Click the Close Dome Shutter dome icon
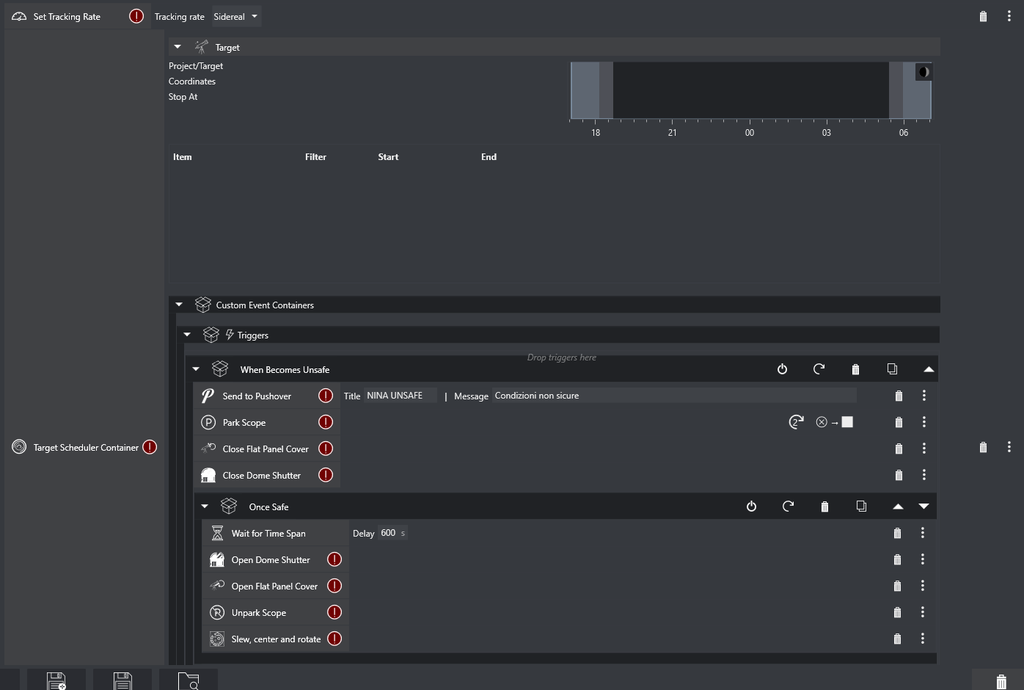Screen dimensions: 1024x690 point(208,475)
